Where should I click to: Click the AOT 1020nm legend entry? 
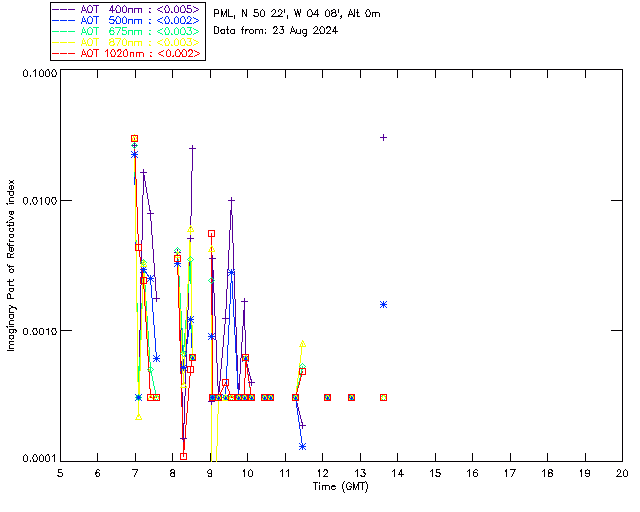pyautogui.click(x=128, y=53)
